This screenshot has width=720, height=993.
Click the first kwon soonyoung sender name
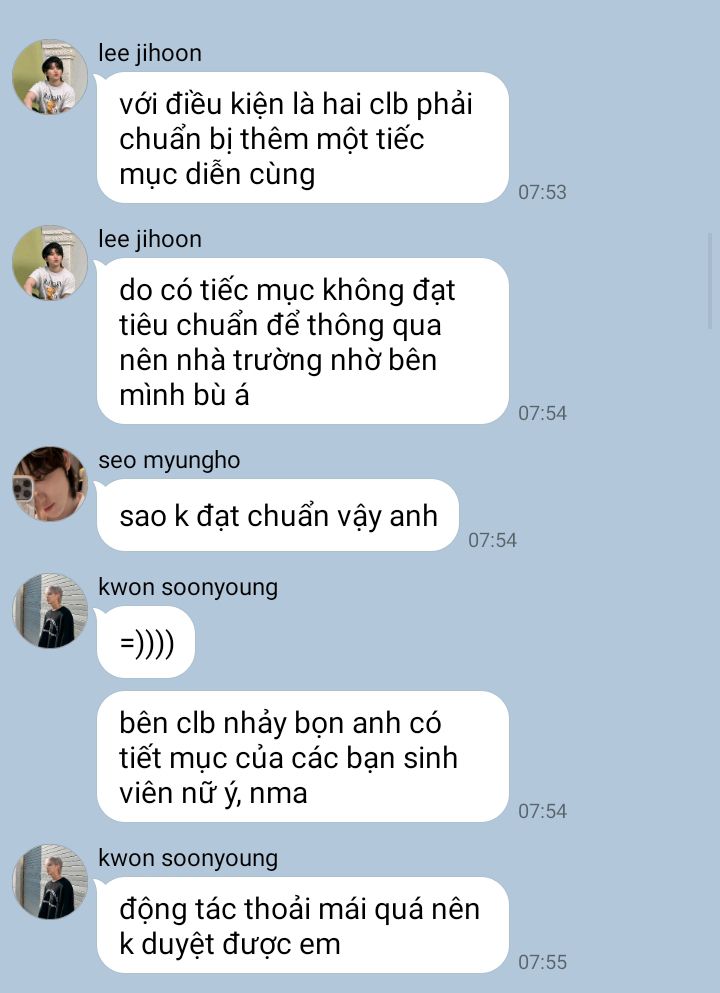click(188, 588)
